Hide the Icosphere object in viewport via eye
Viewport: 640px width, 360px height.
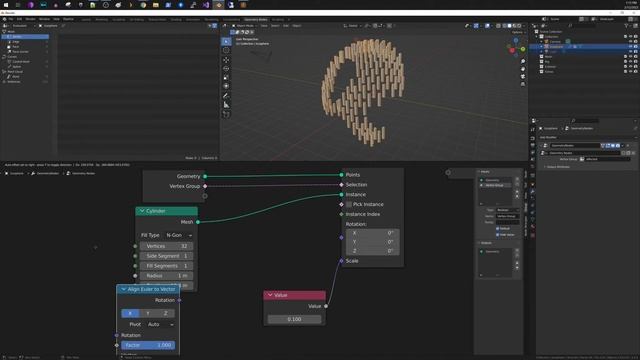pyautogui.click(x=631, y=47)
